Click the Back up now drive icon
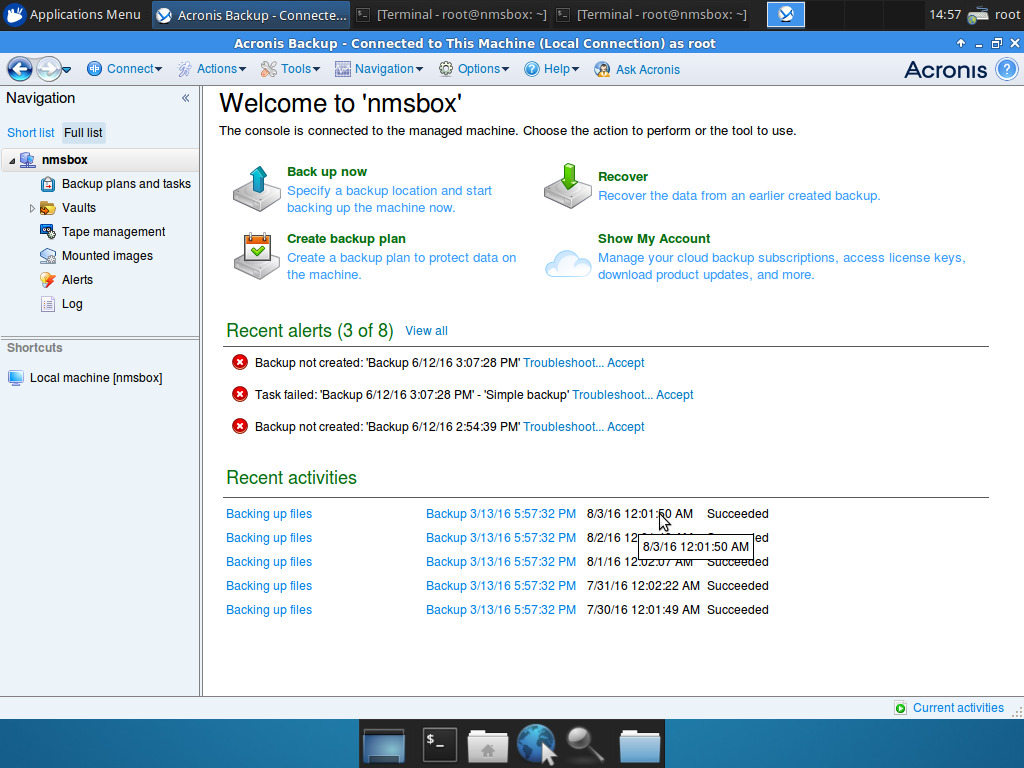This screenshot has width=1024, height=768. [257, 189]
